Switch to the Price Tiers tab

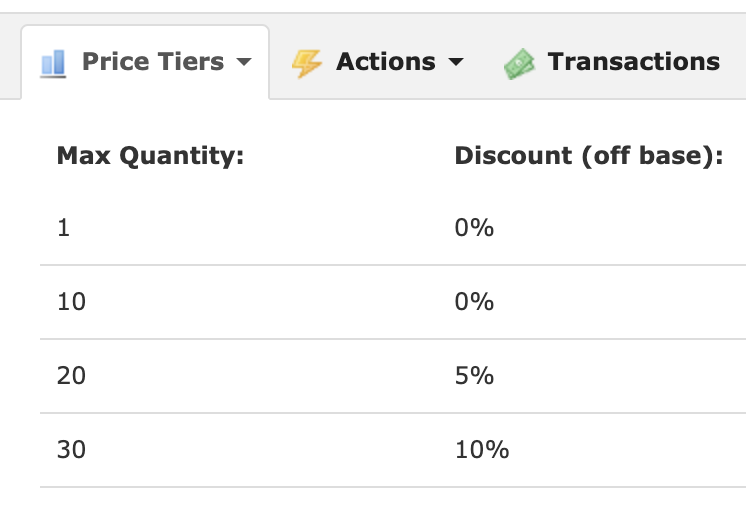(x=145, y=62)
